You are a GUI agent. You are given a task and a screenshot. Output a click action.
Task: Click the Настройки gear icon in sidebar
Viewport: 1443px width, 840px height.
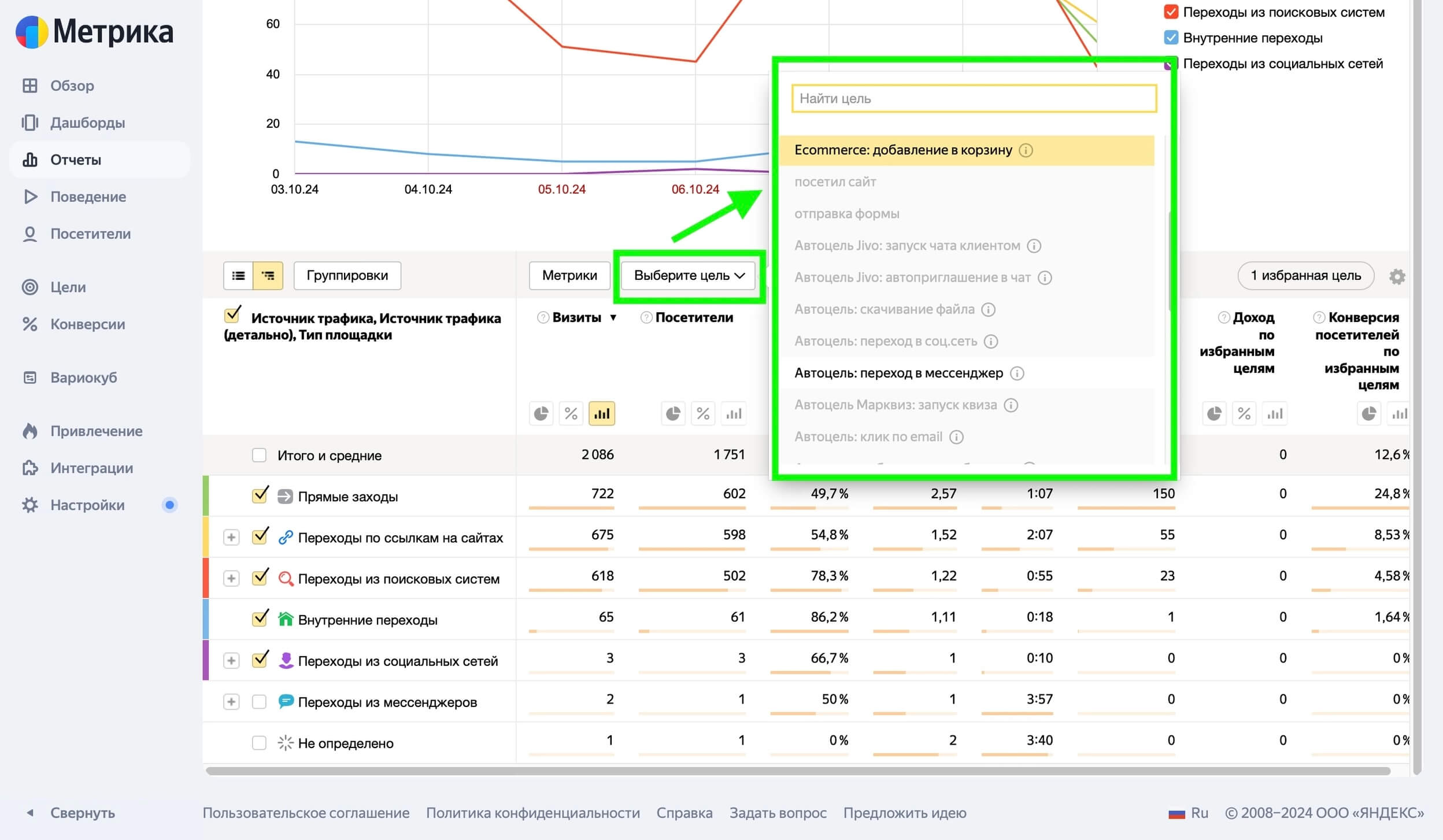pos(30,505)
